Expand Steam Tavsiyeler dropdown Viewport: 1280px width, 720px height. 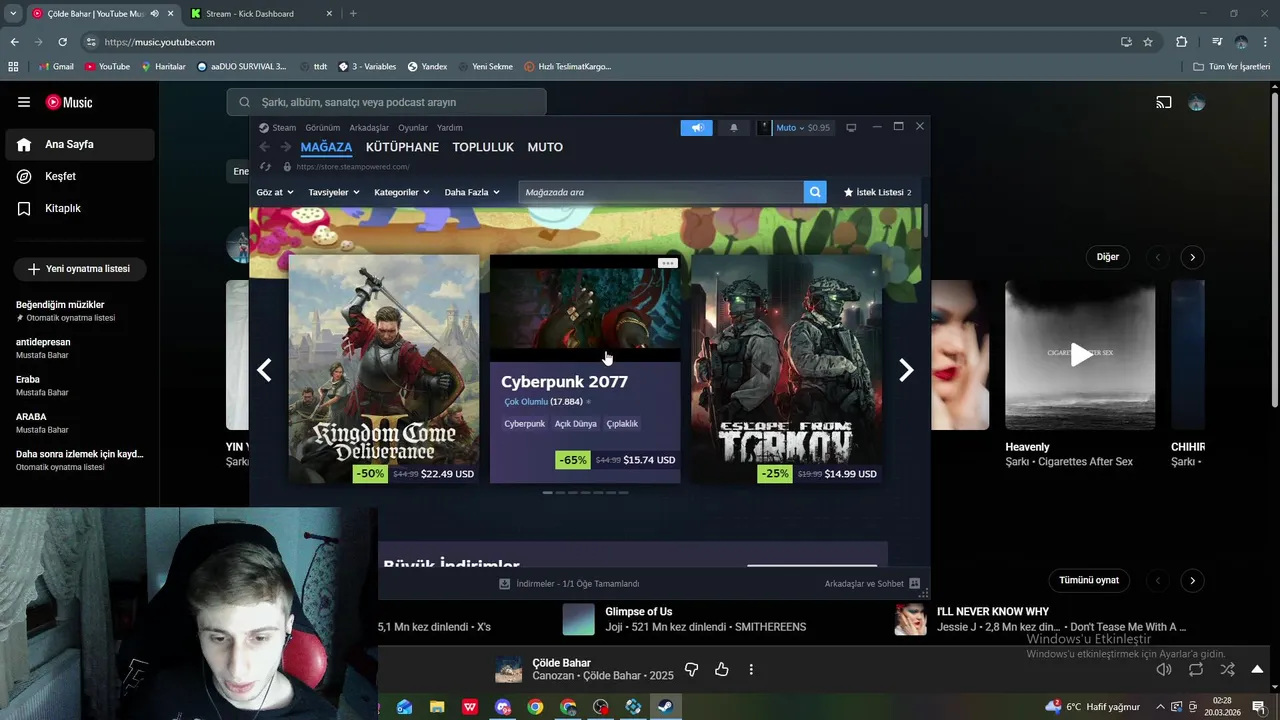pos(334,192)
